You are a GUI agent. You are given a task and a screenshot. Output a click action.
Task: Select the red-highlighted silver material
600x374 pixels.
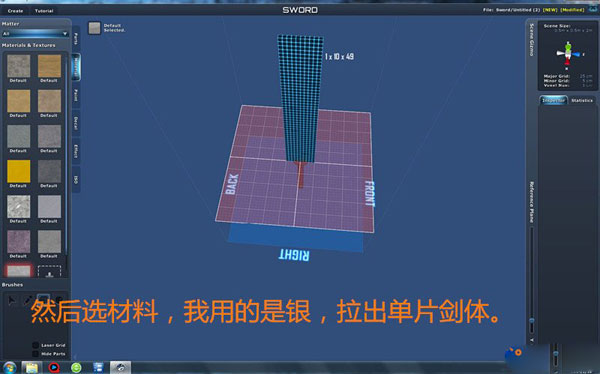(18, 271)
